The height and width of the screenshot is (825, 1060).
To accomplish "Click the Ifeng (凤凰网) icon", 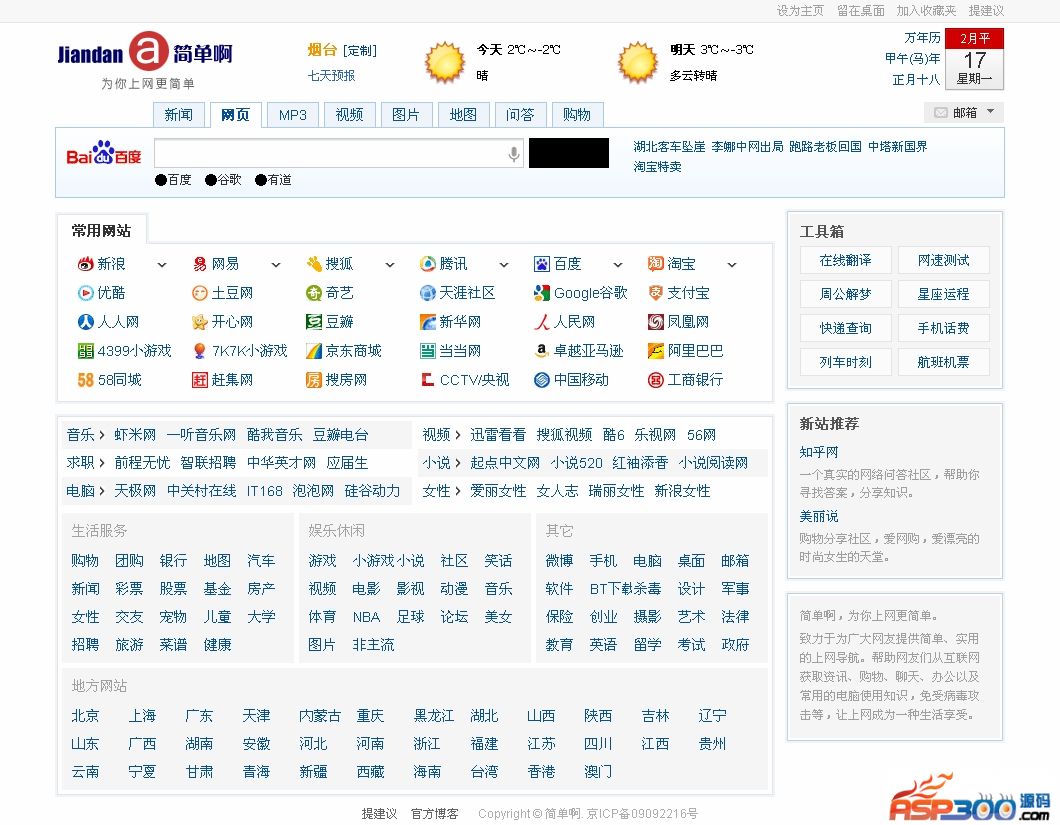I will click(x=655, y=322).
